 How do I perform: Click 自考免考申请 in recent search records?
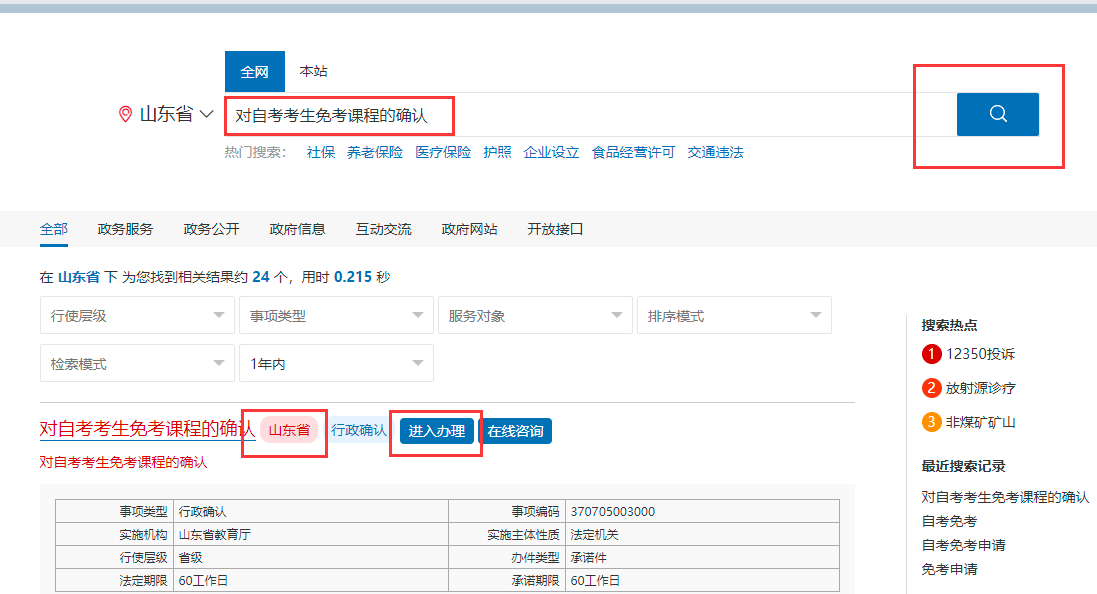pyautogui.click(x=963, y=545)
